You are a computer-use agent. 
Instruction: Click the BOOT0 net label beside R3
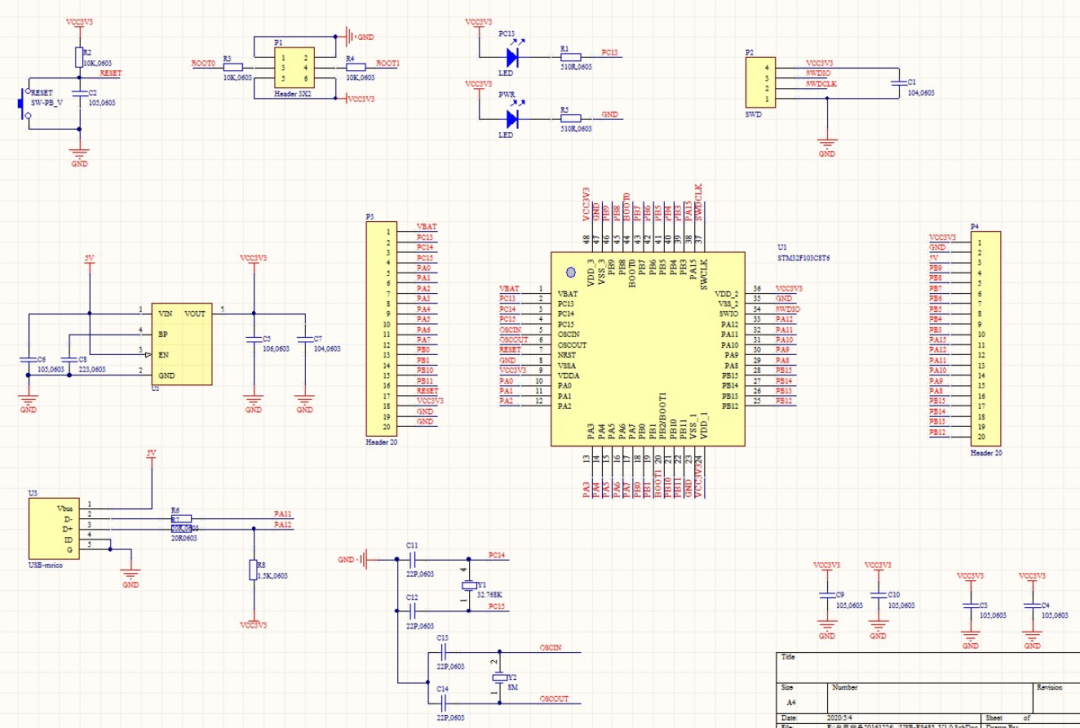click(x=203, y=63)
